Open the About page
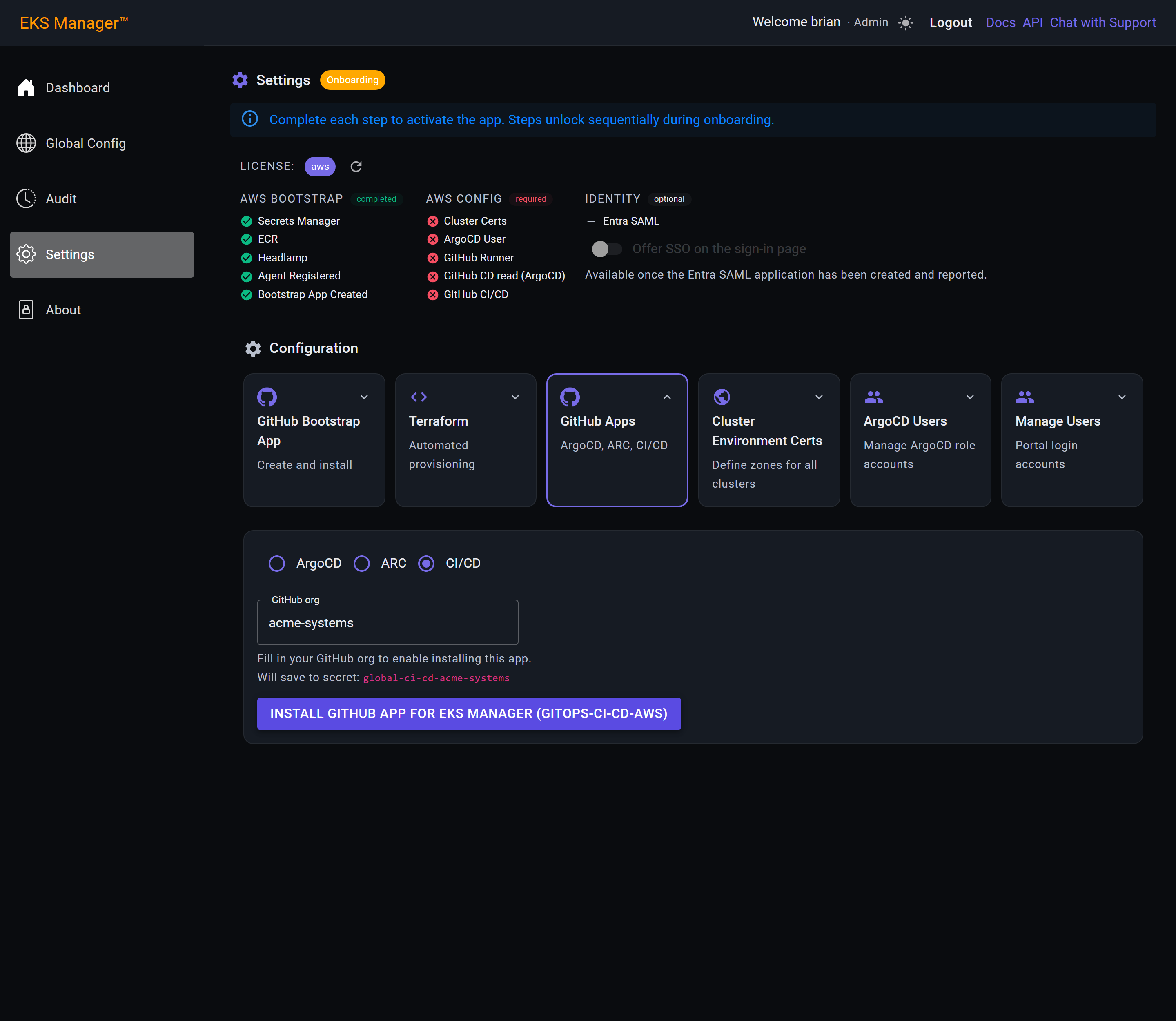The width and height of the screenshot is (1176, 1021). (102, 310)
